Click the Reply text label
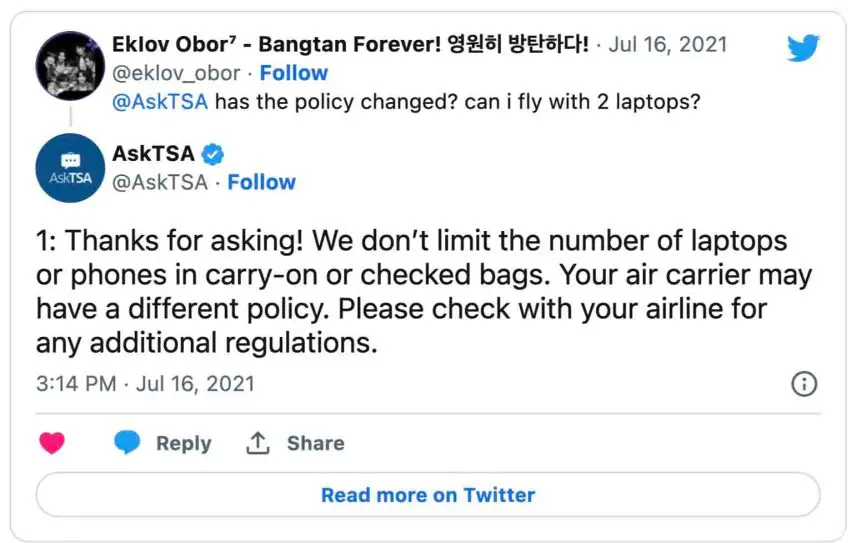Viewport: 861px width, 543px height. [x=183, y=443]
